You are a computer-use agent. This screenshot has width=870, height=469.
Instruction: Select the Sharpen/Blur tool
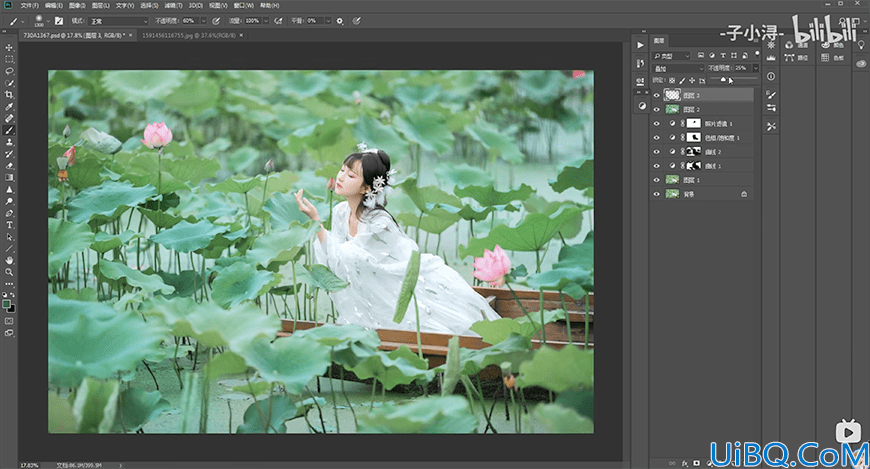9,189
